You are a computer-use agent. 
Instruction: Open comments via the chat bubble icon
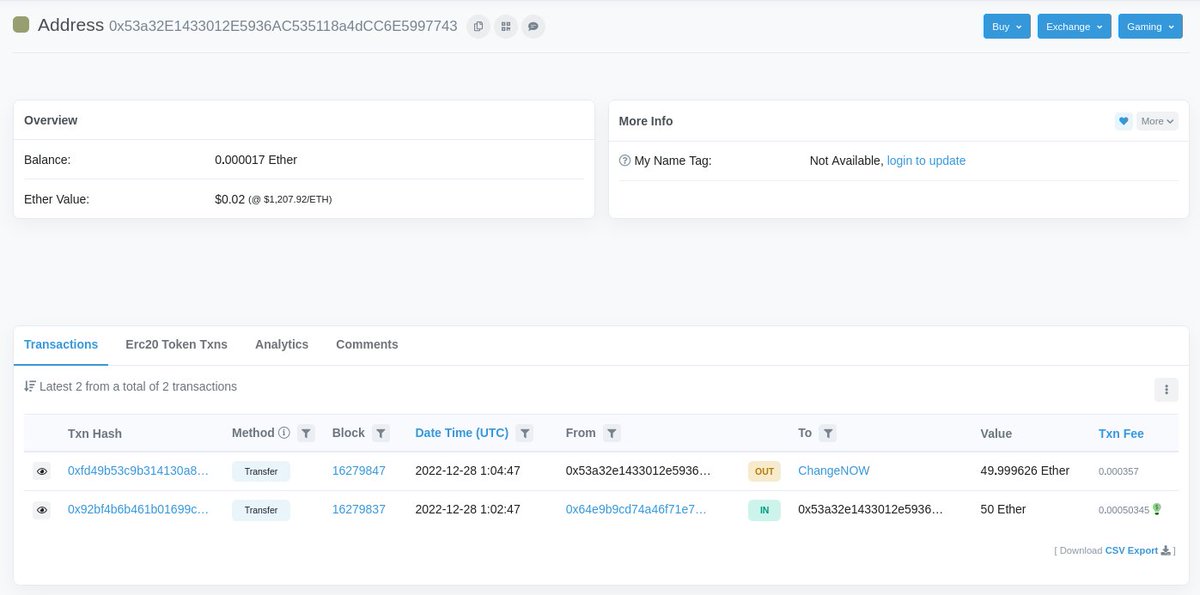[533, 26]
